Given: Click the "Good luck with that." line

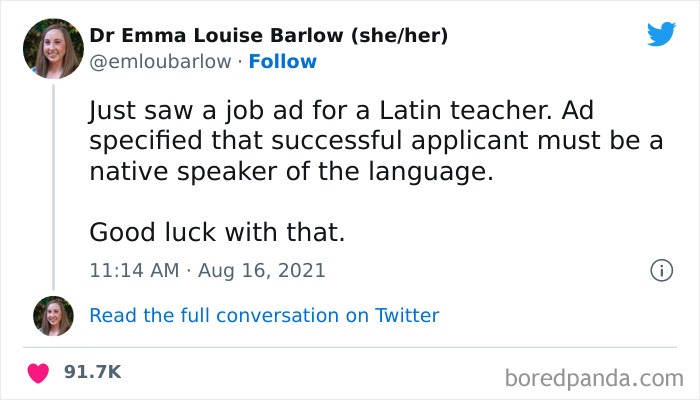Looking at the screenshot, I should [x=217, y=232].
